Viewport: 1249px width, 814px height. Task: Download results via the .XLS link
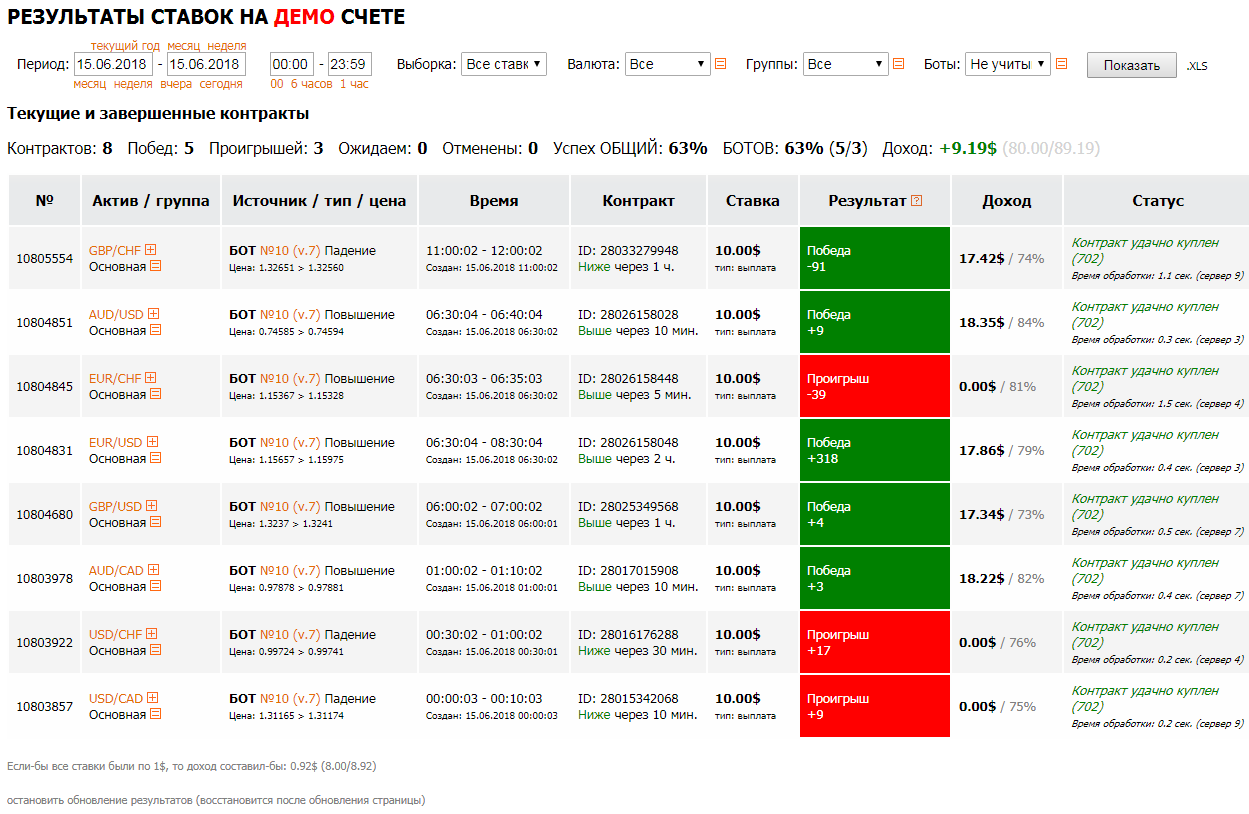coord(1197,66)
